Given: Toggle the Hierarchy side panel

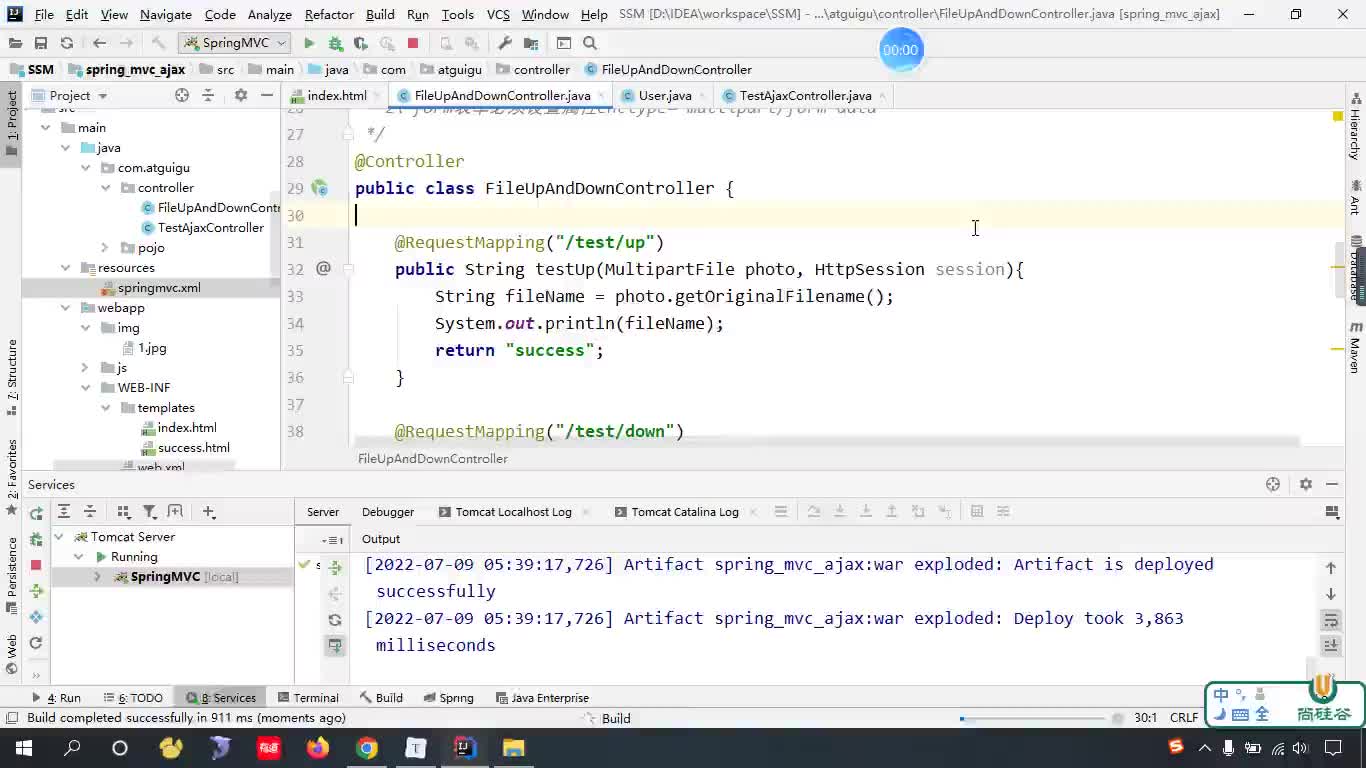Looking at the screenshot, I should (x=1356, y=128).
